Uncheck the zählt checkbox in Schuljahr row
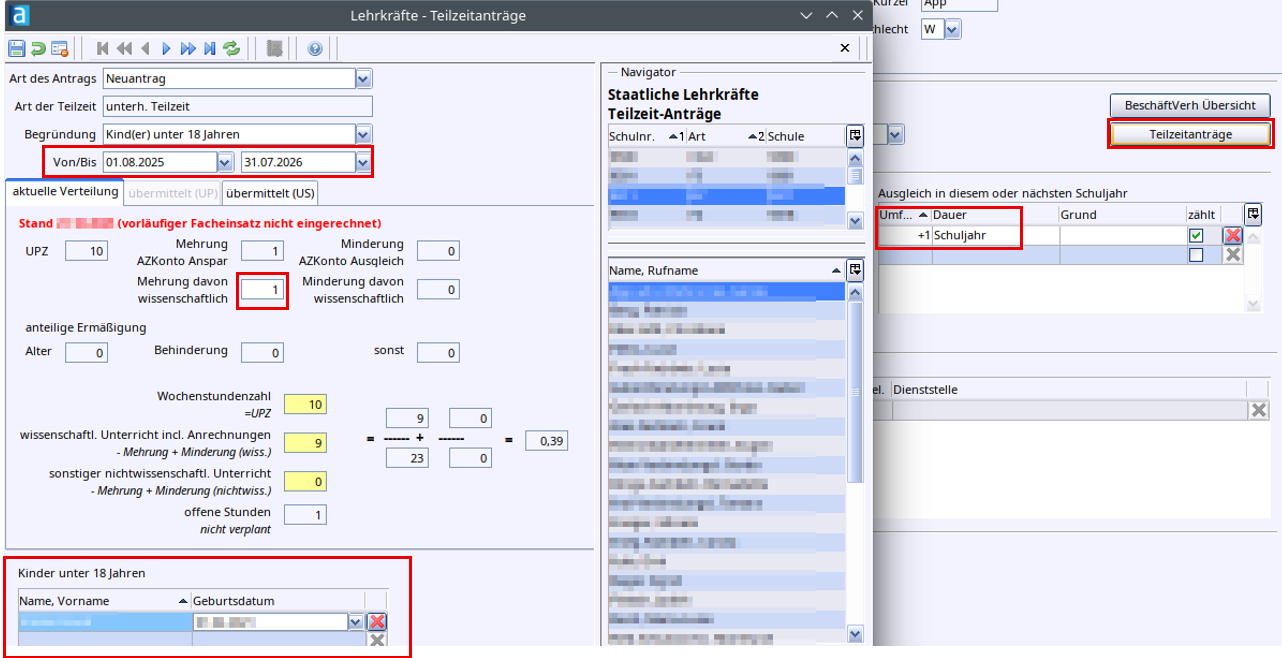Viewport: 1282px width, 658px height. [x=1196, y=235]
